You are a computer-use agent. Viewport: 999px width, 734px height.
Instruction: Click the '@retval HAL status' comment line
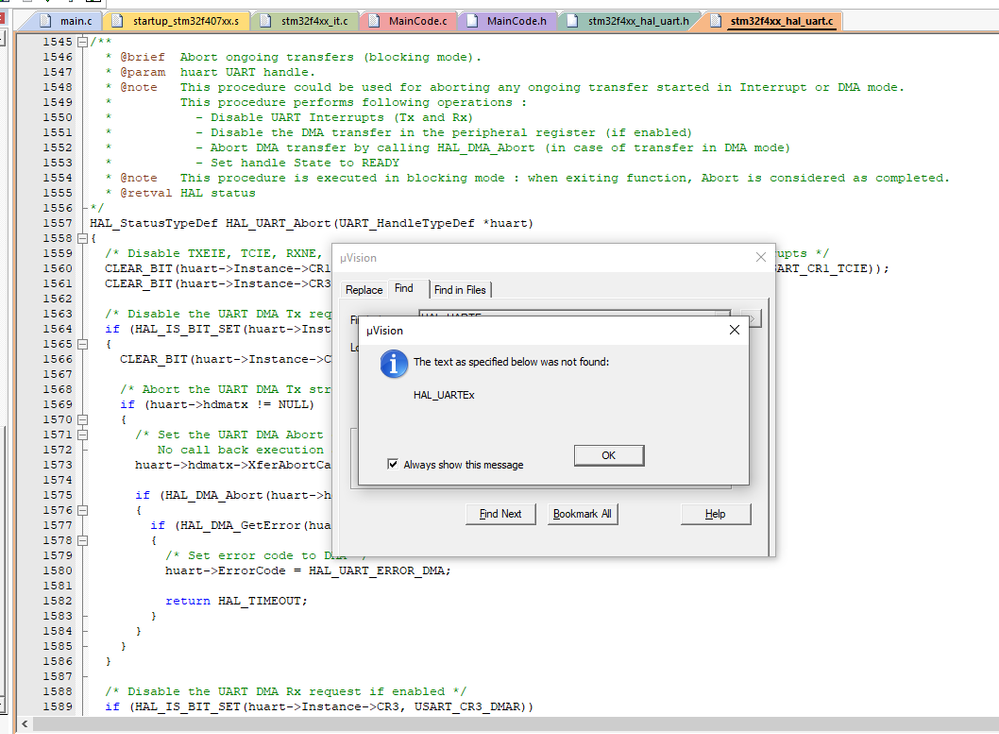click(x=180, y=193)
